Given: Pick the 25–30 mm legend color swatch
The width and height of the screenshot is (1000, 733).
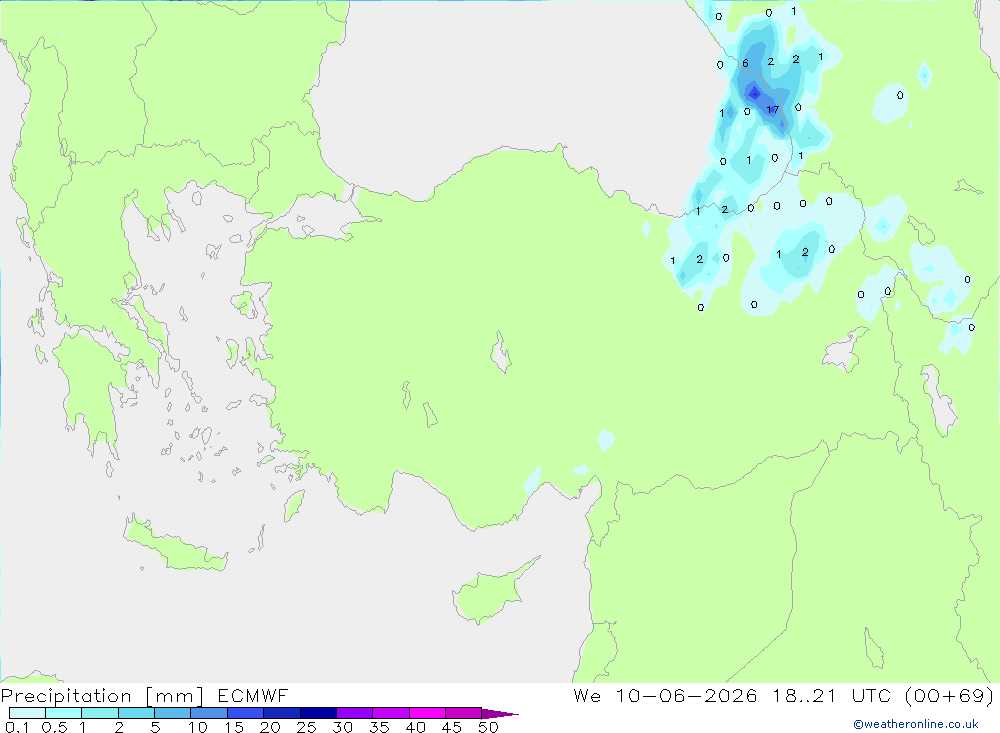Looking at the screenshot, I should [x=318, y=713].
